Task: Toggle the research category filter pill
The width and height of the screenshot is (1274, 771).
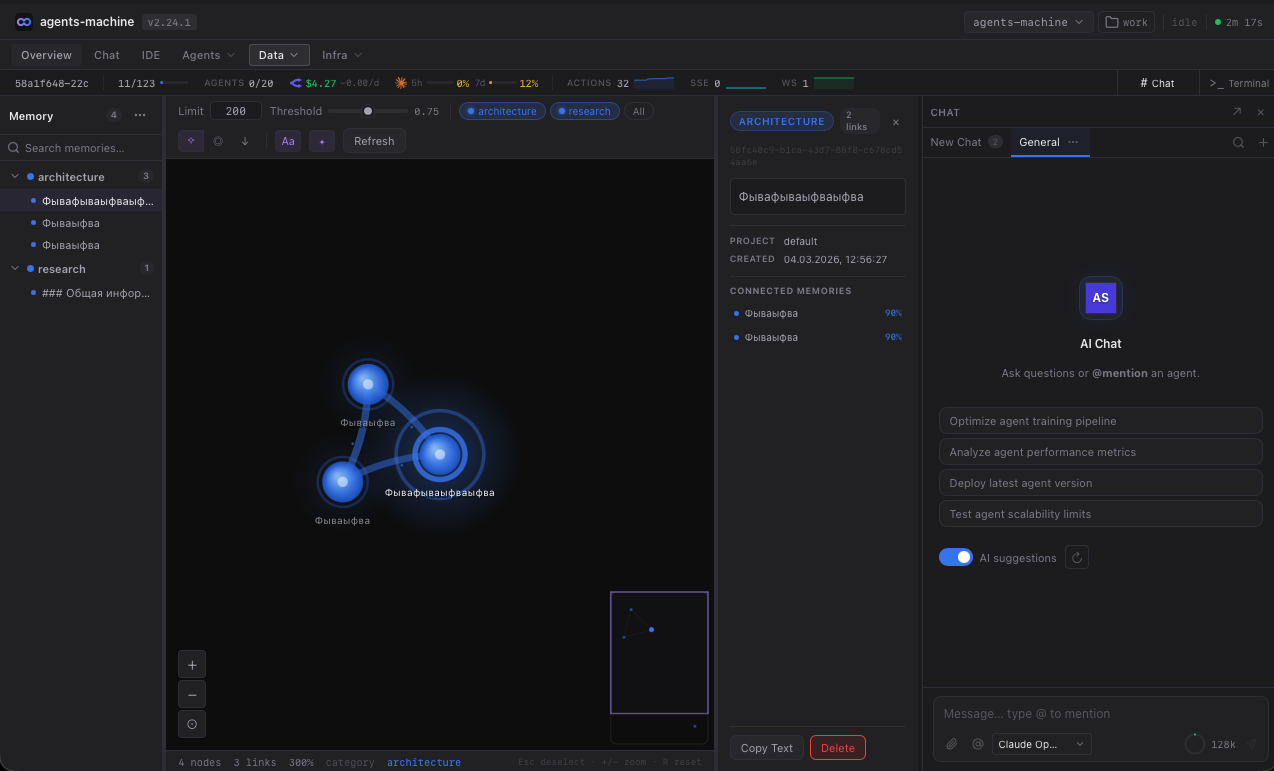Action: 584,111
